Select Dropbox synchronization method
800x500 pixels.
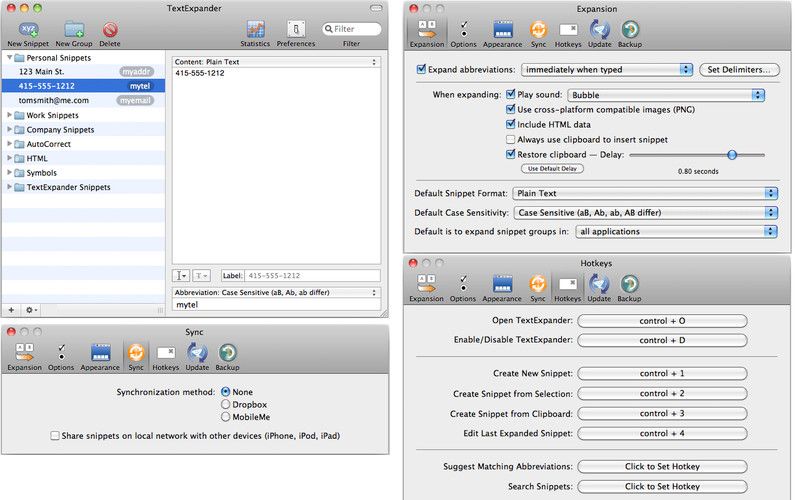click(x=226, y=404)
